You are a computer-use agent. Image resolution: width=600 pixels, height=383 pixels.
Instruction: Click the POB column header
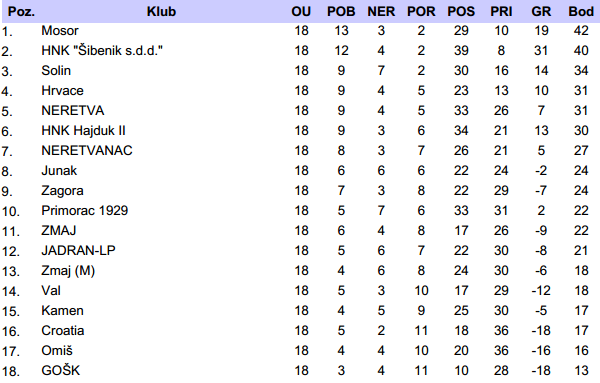[x=341, y=11]
